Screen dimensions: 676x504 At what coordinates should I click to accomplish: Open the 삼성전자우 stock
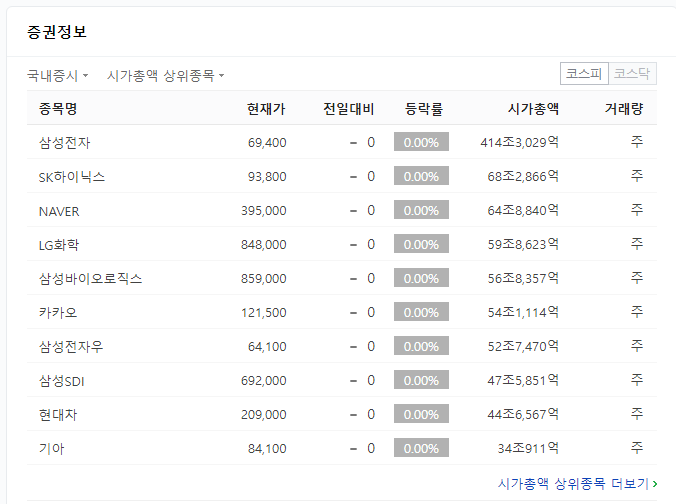coord(71,347)
